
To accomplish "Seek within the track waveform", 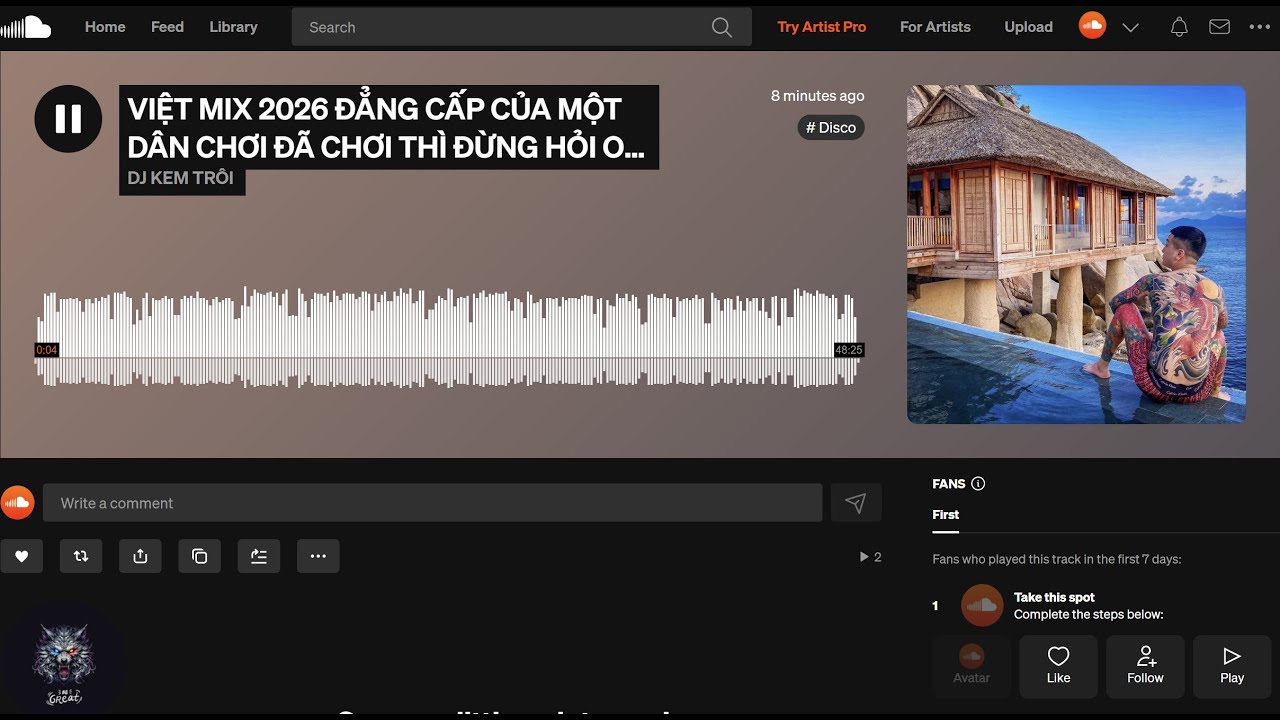I will [447, 338].
